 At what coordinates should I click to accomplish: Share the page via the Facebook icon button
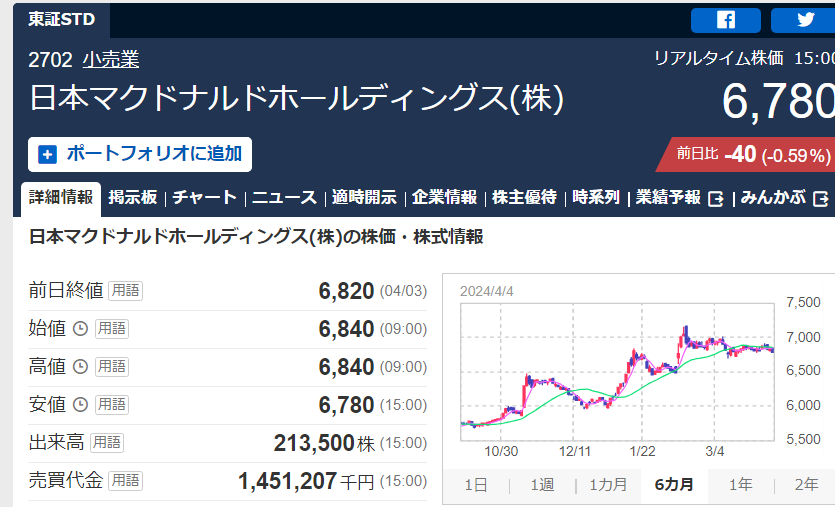coord(725,20)
